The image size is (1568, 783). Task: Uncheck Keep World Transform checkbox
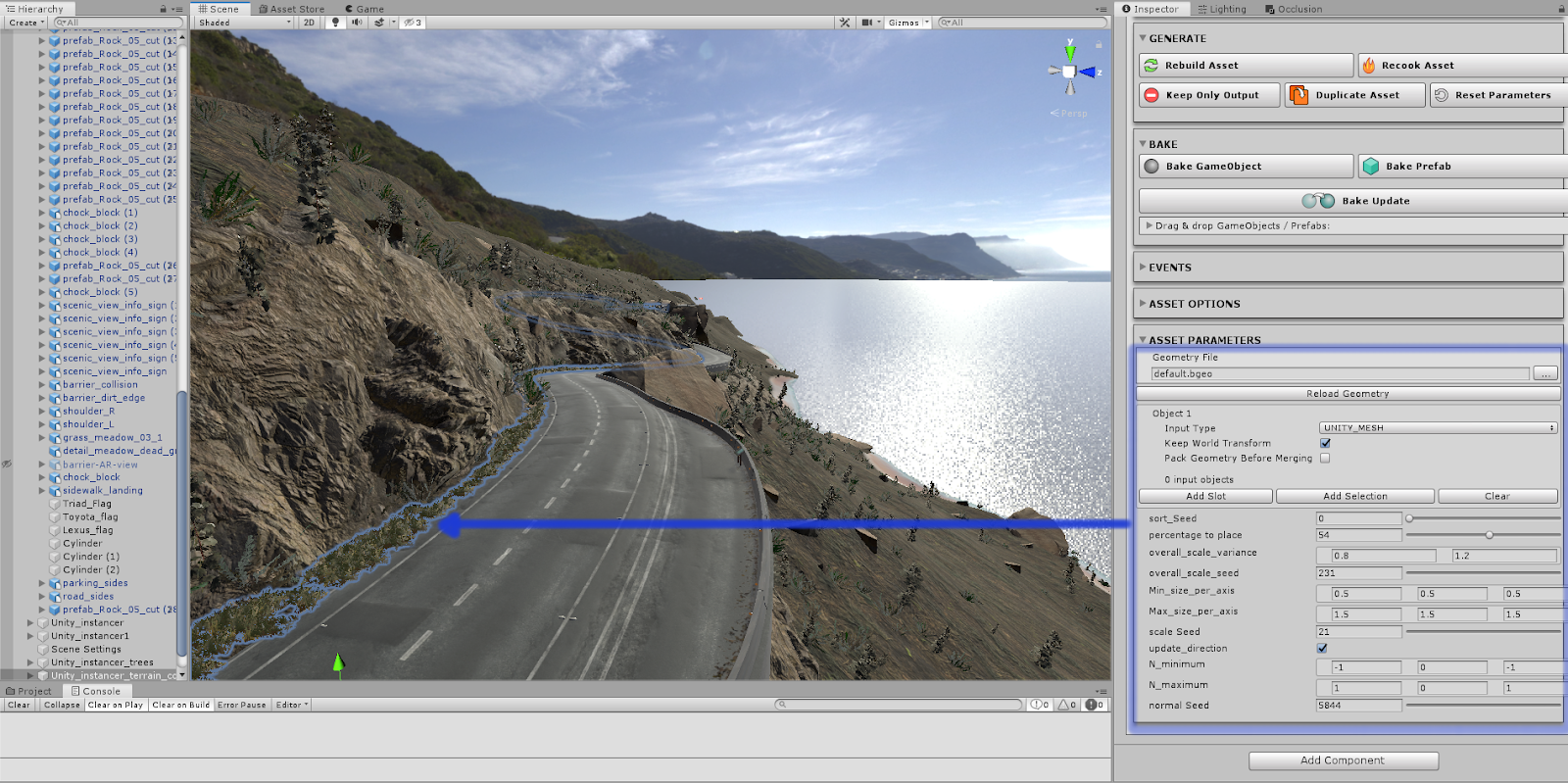coord(1325,443)
